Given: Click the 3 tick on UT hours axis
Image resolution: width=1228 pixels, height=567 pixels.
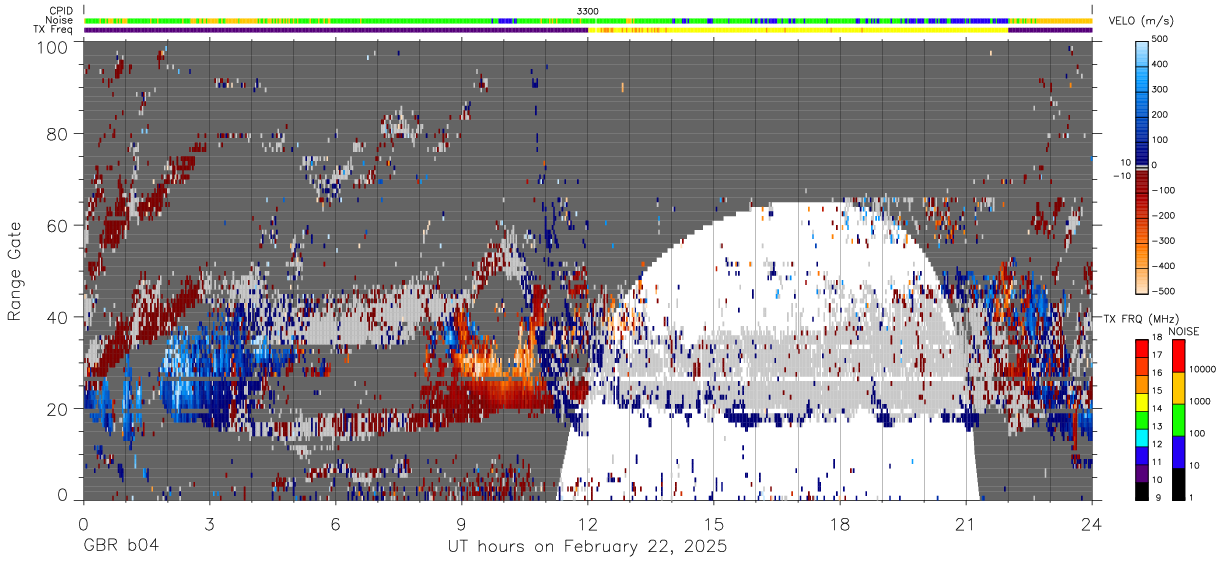Looking at the screenshot, I should (209, 523).
